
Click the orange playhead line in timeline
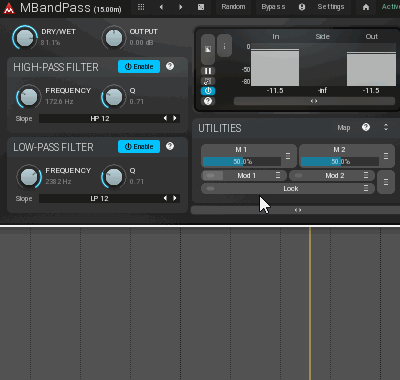(310, 303)
